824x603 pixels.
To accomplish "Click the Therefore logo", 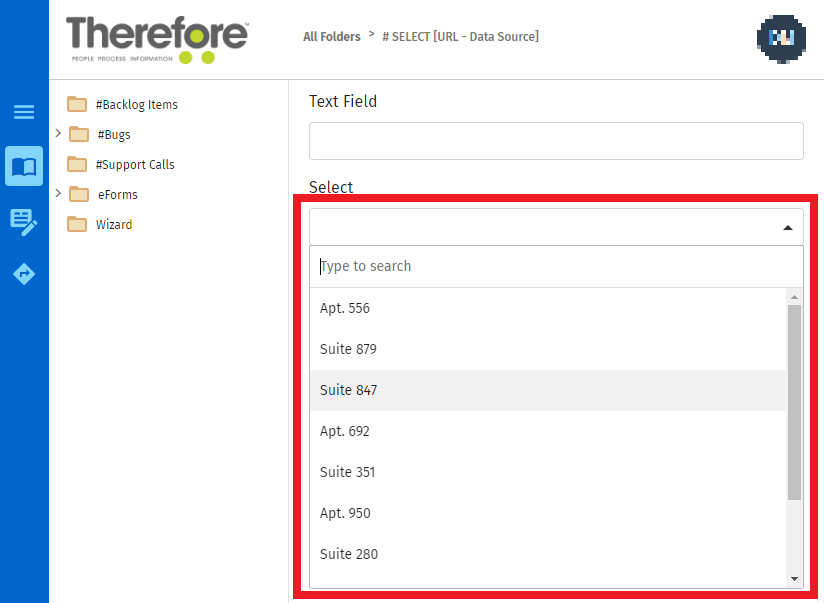I will click(x=157, y=40).
